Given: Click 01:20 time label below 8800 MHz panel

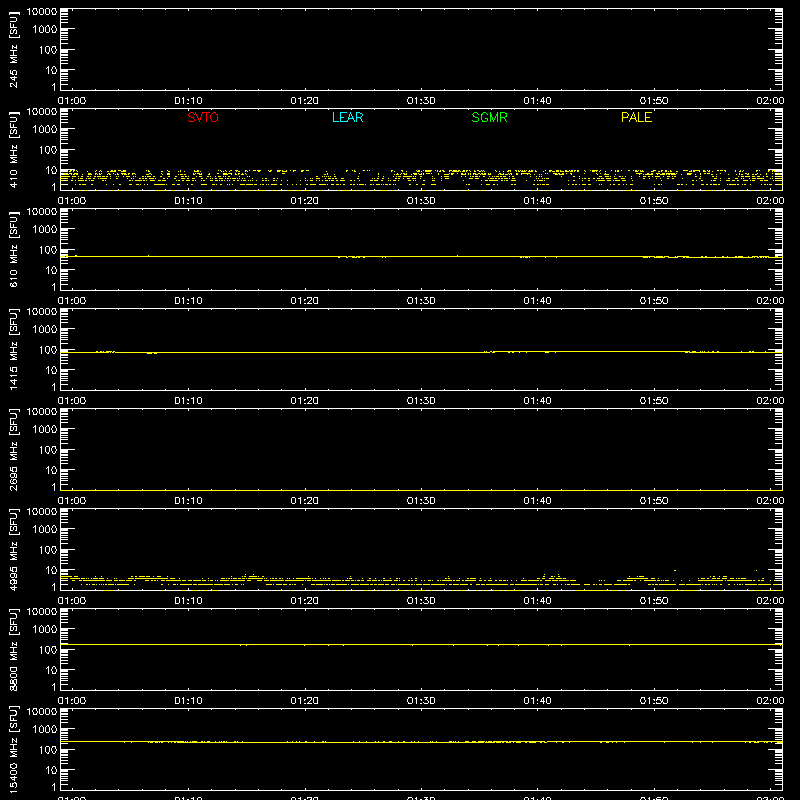Looking at the screenshot, I should click(305, 701).
